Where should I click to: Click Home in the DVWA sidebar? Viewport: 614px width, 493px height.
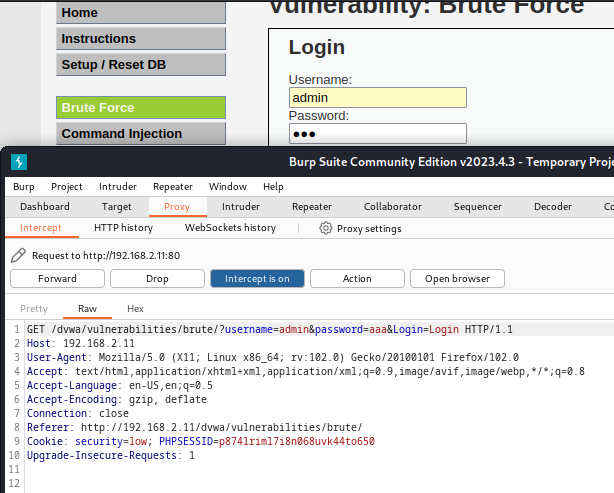pos(141,13)
